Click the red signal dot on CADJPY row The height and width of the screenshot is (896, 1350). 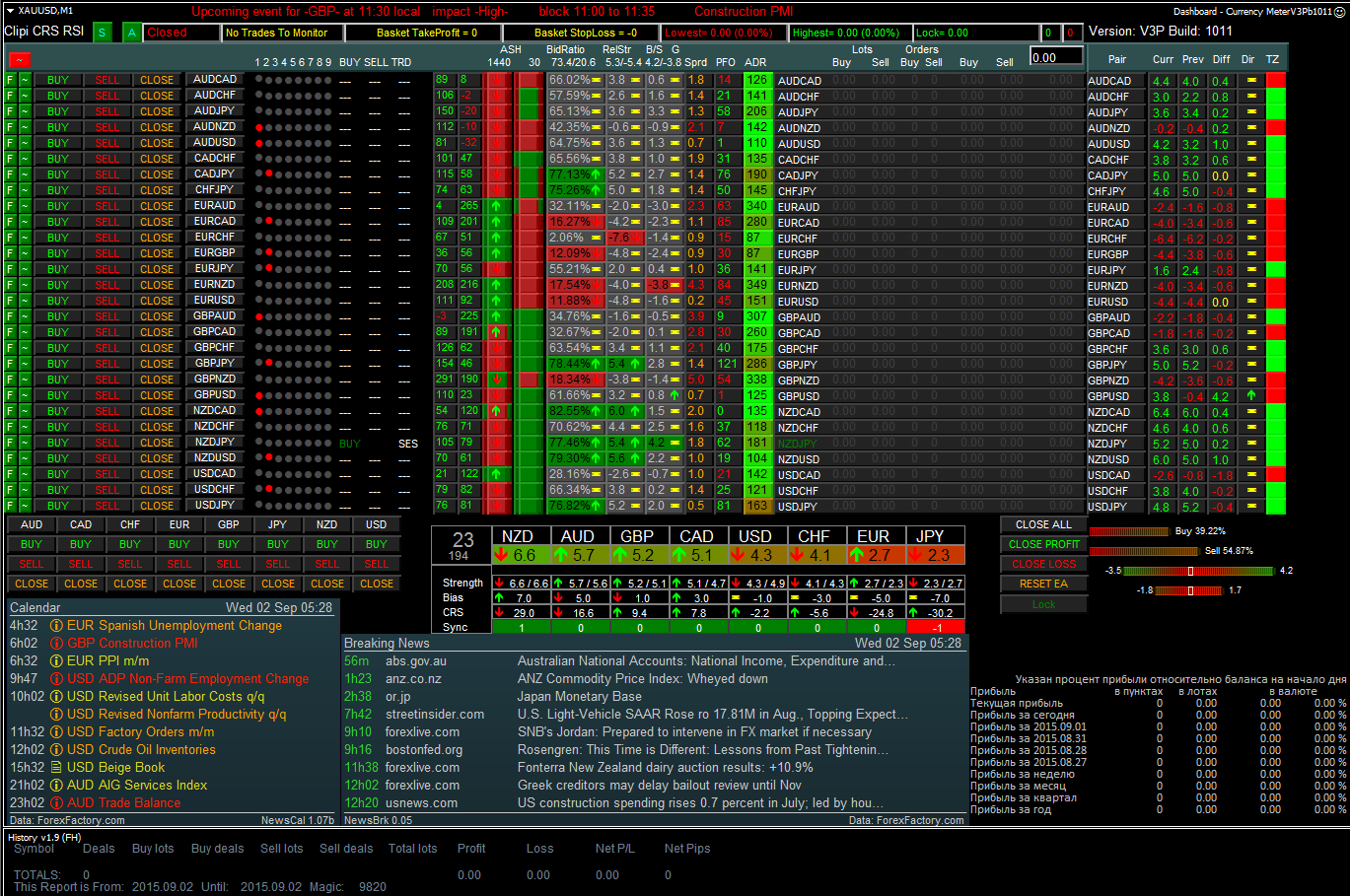268,174
